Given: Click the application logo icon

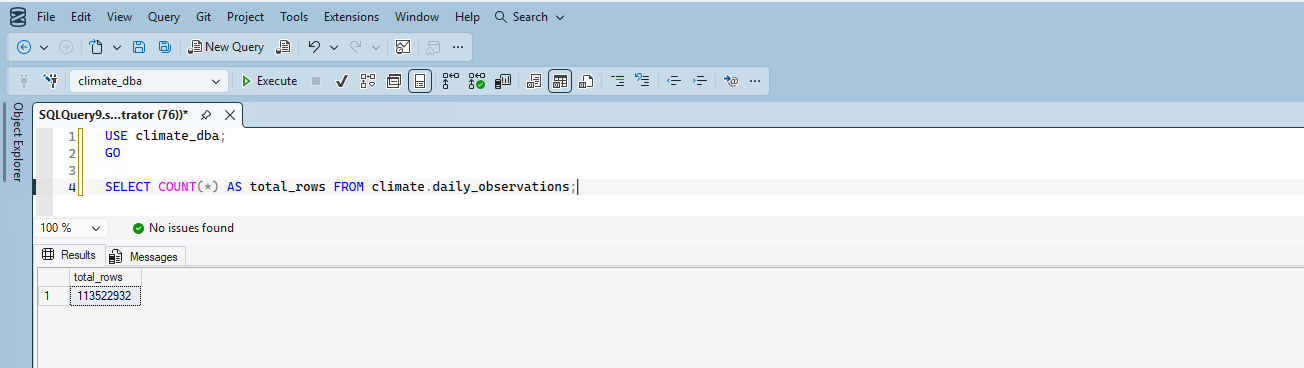Looking at the screenshot, I should point(17,17).
